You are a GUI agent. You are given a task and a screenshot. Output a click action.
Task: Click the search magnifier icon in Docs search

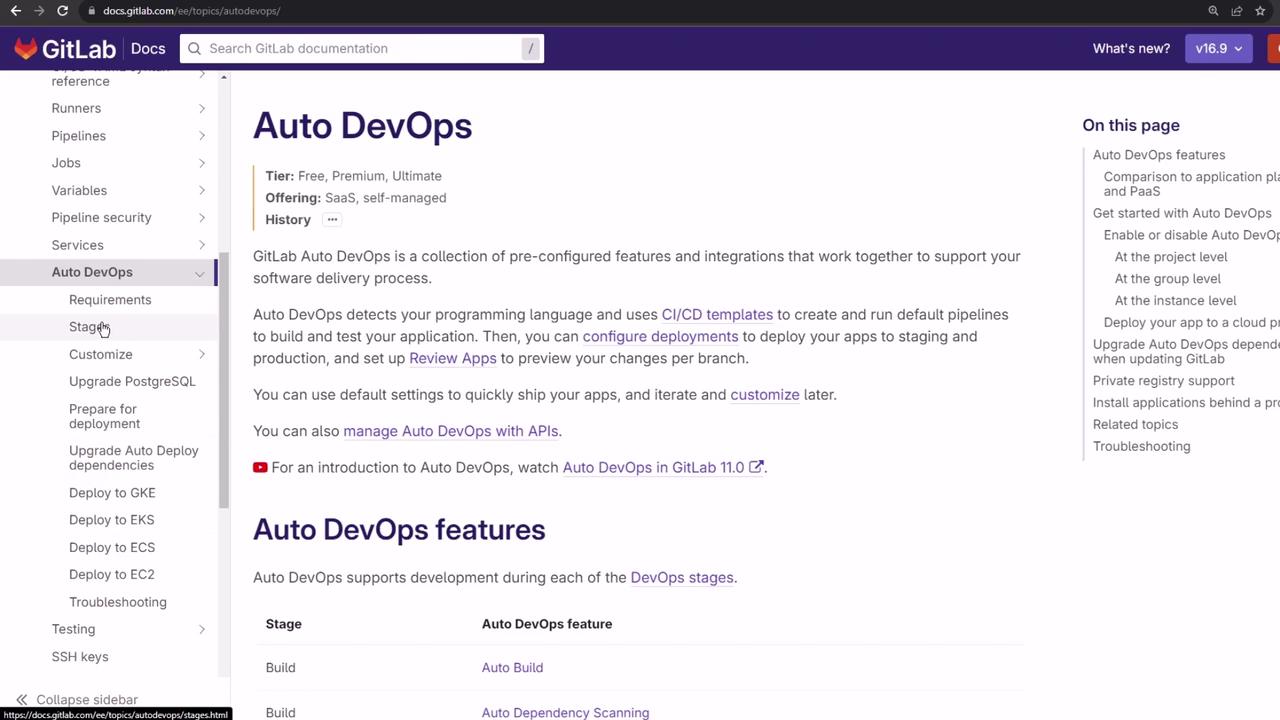coord(195,49)
